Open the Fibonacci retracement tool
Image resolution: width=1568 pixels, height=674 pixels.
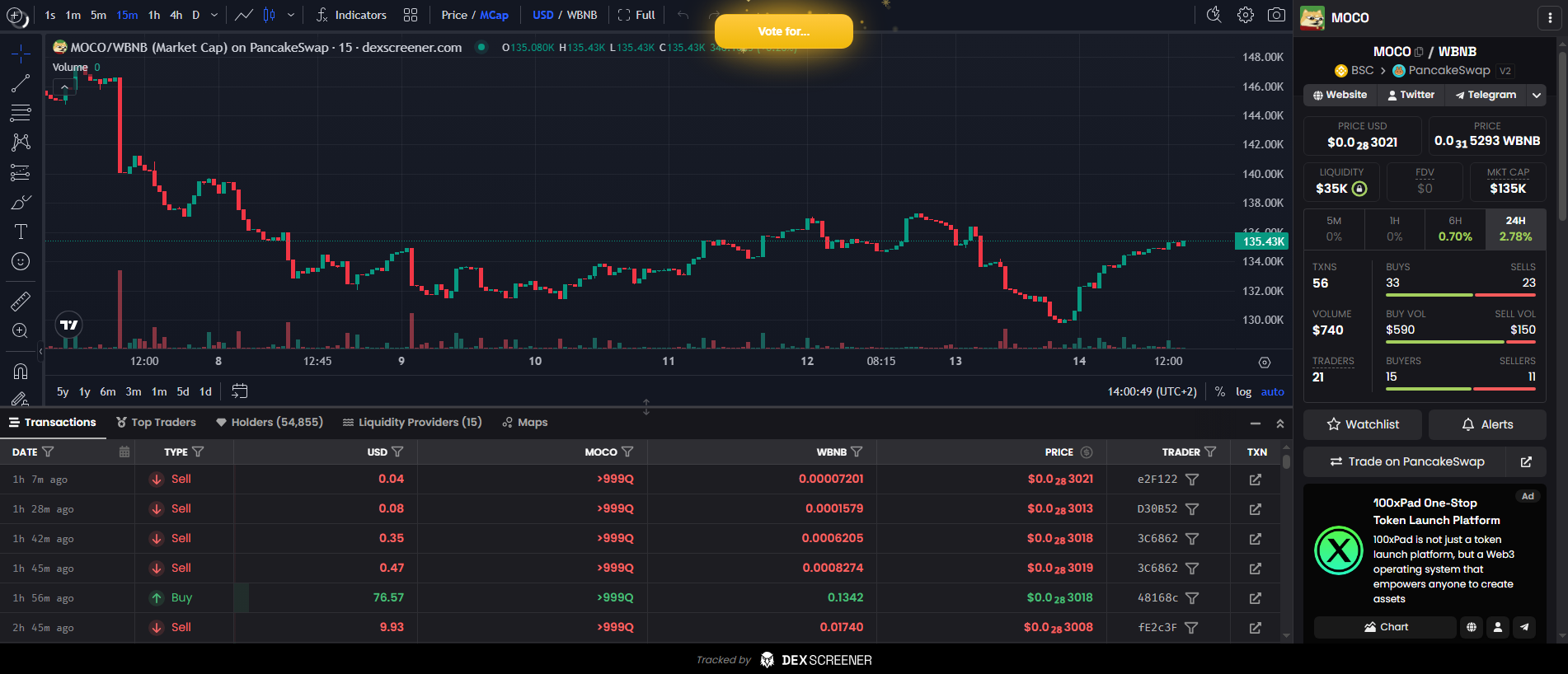coord(21,113)
